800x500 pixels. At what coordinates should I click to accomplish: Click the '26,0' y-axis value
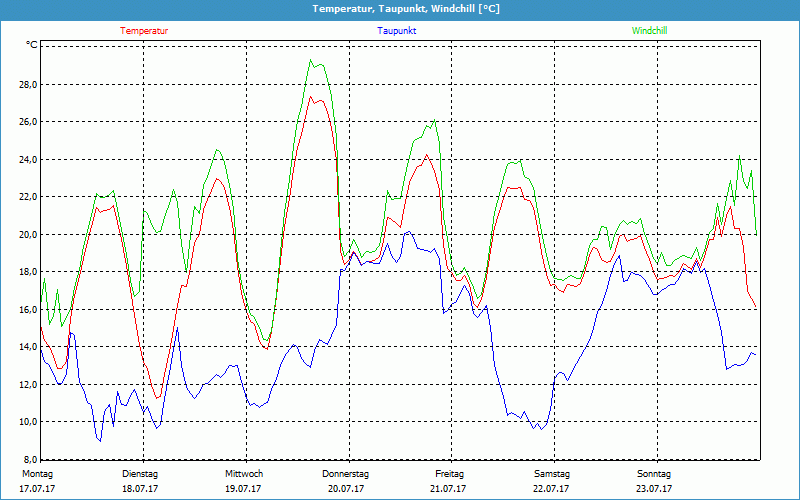point(28,121)
